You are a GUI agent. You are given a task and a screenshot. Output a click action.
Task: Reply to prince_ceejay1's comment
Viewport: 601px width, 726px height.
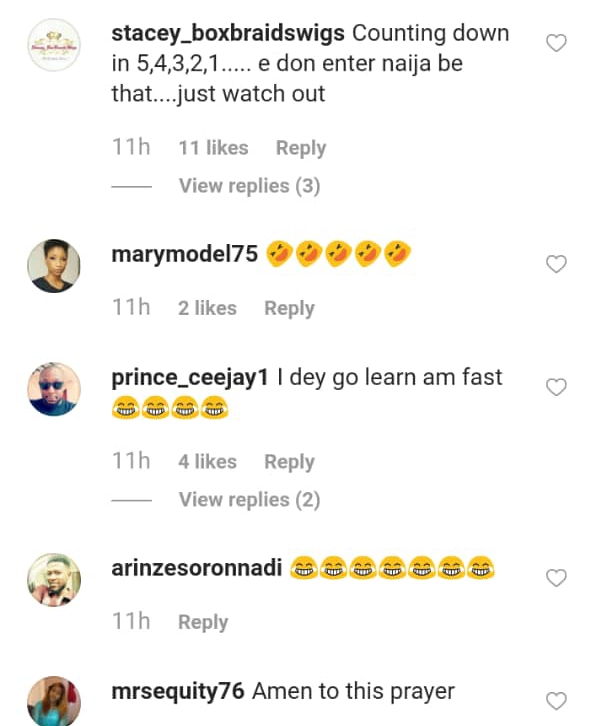(289, 462)
